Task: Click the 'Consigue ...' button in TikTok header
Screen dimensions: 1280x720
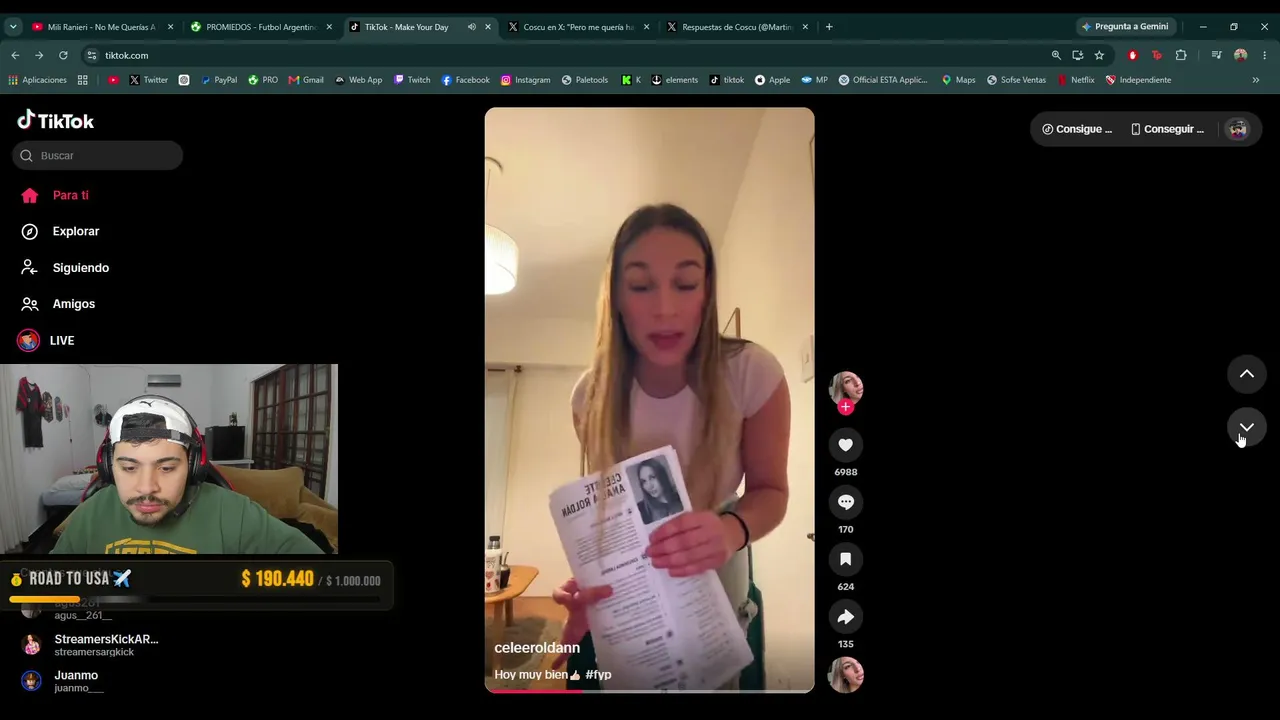Action: (x=1077, y=129)
